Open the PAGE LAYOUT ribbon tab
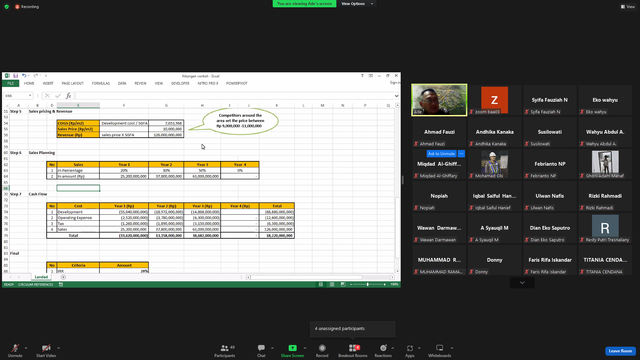 pos(73,83)
